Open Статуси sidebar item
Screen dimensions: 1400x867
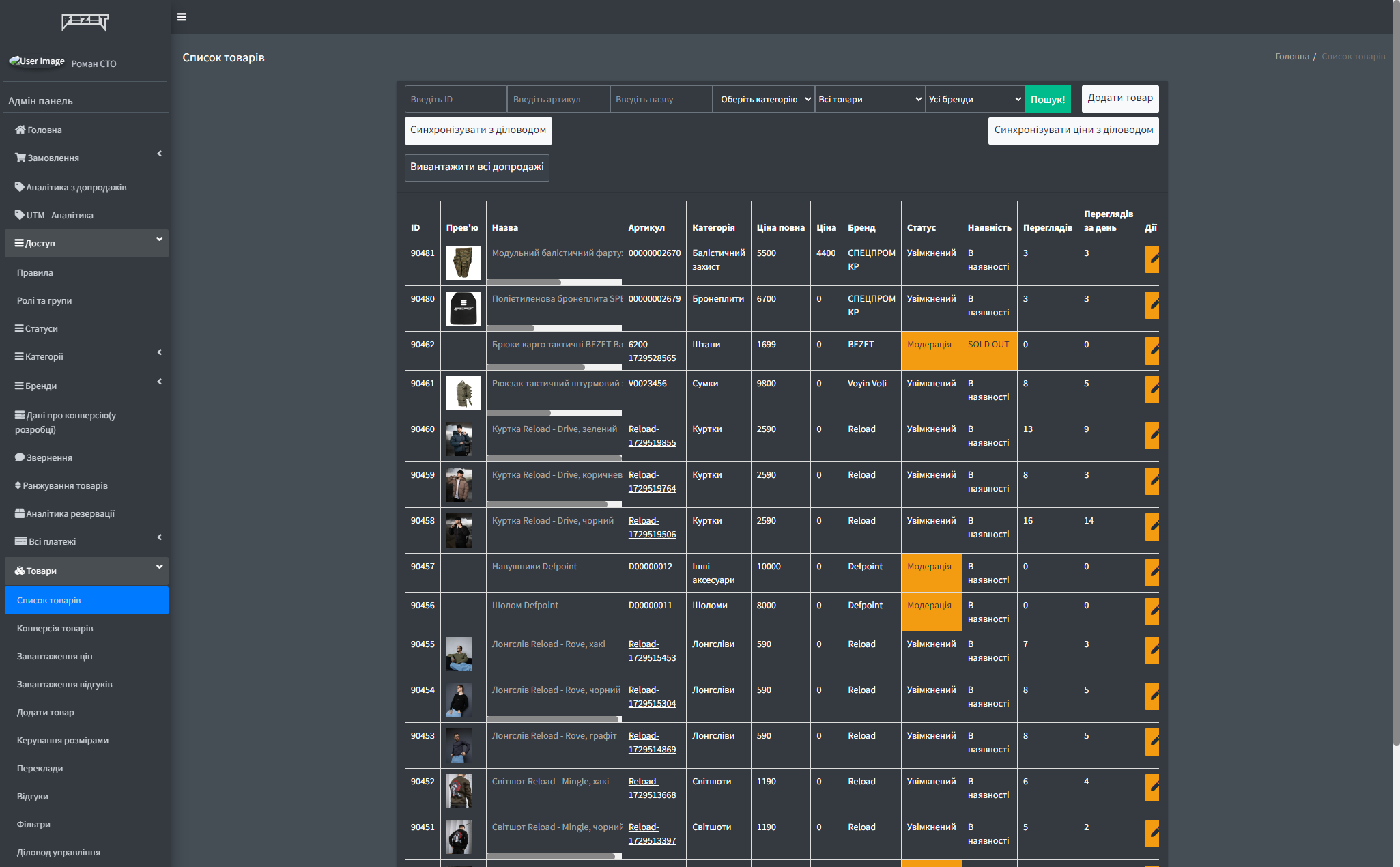pyautogui.click(x=86, y=328)
